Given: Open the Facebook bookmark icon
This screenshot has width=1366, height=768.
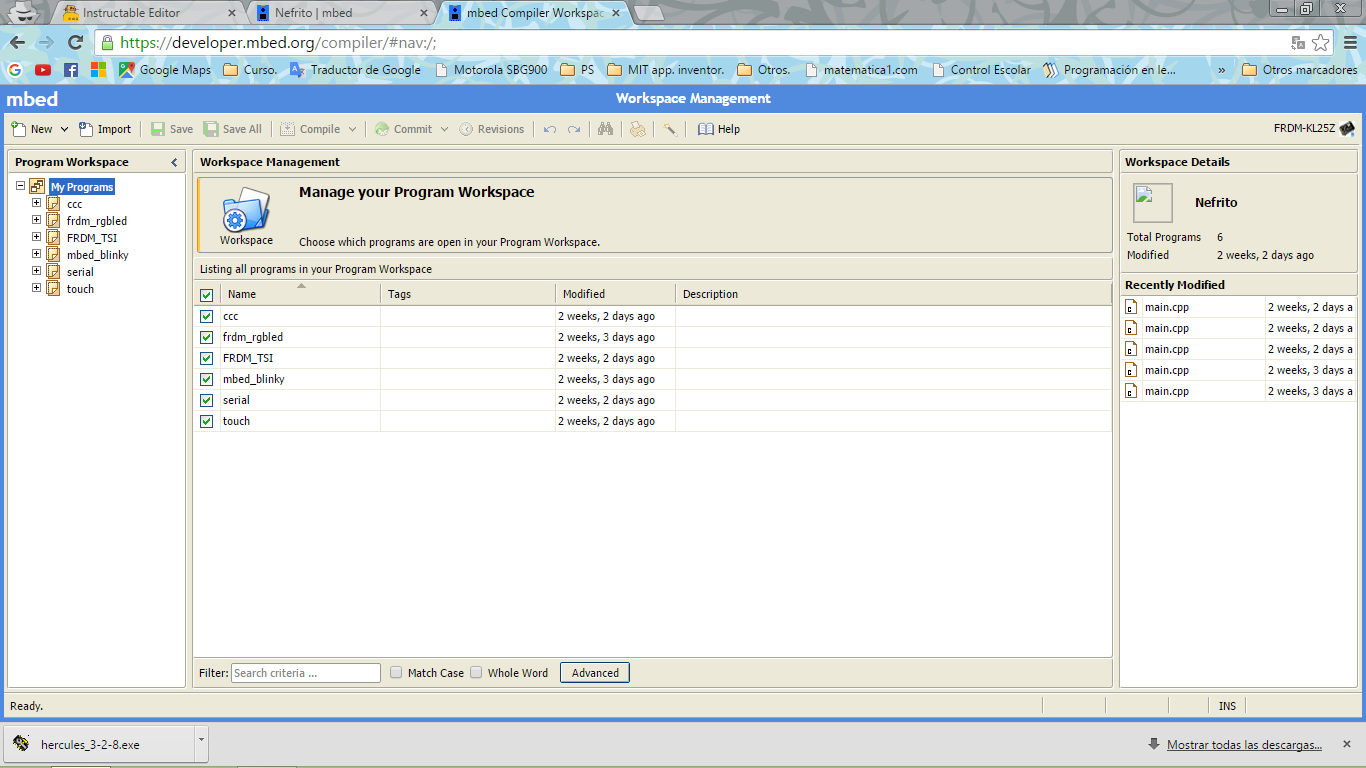Looking at the screenshot, I should point(70,70).
